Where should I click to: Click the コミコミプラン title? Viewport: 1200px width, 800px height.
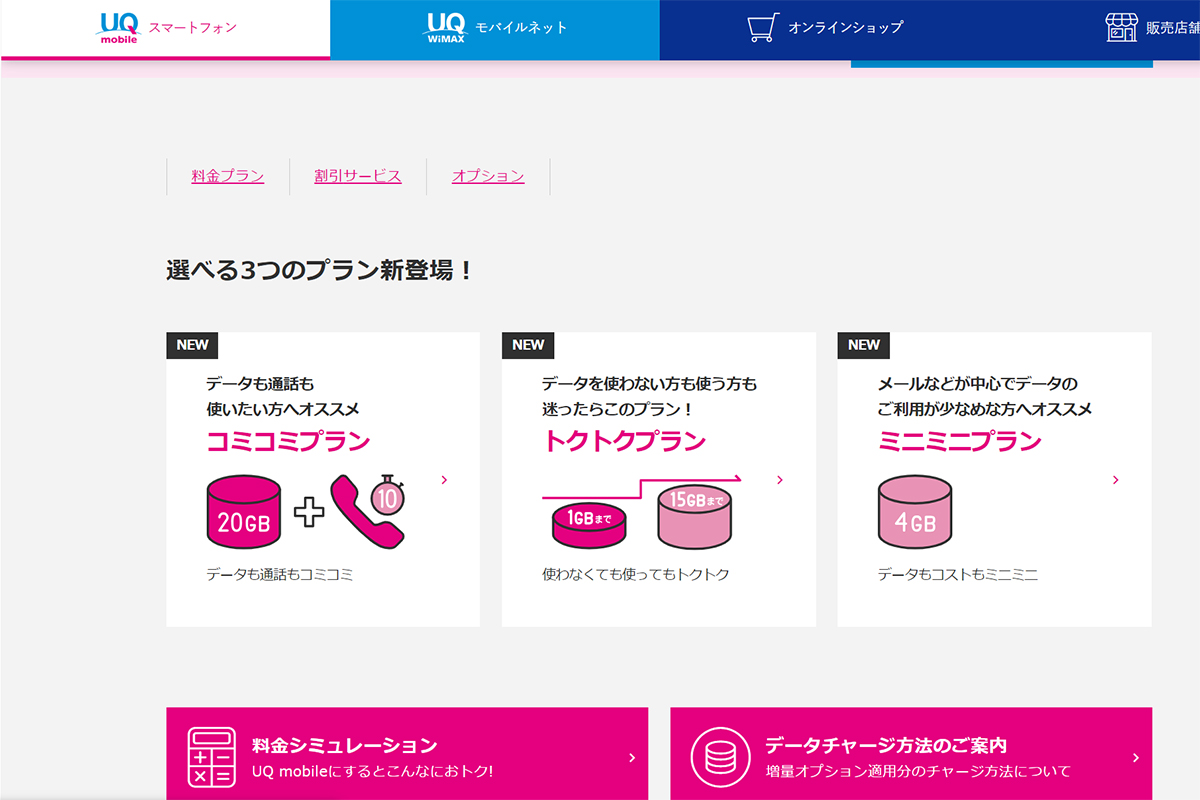288,441
